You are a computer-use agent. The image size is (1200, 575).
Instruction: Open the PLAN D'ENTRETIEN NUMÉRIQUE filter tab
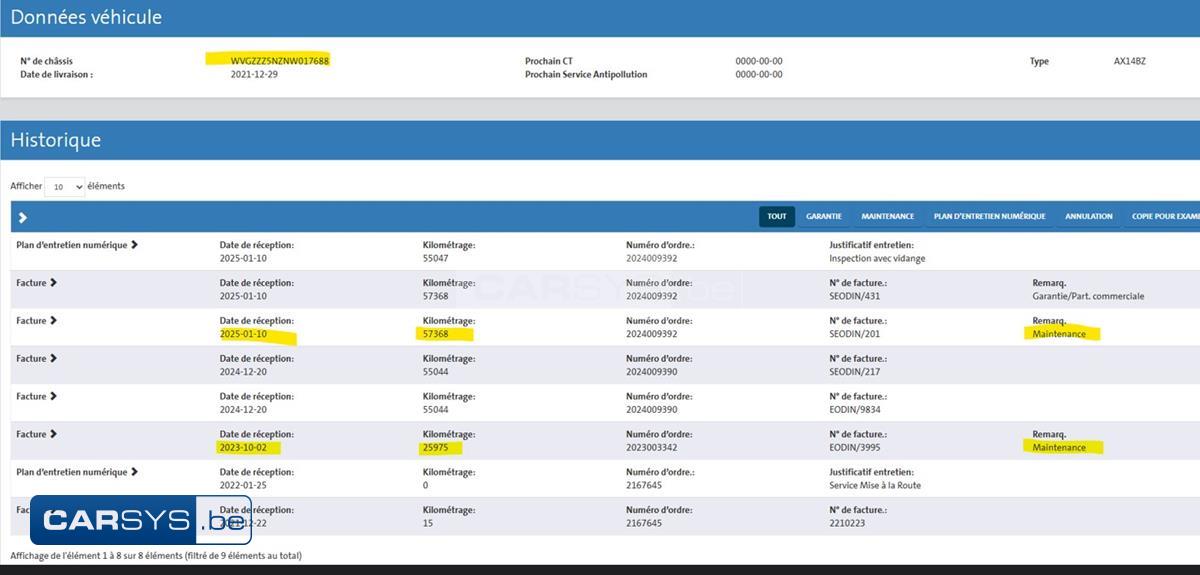click(x=989, y=217)
